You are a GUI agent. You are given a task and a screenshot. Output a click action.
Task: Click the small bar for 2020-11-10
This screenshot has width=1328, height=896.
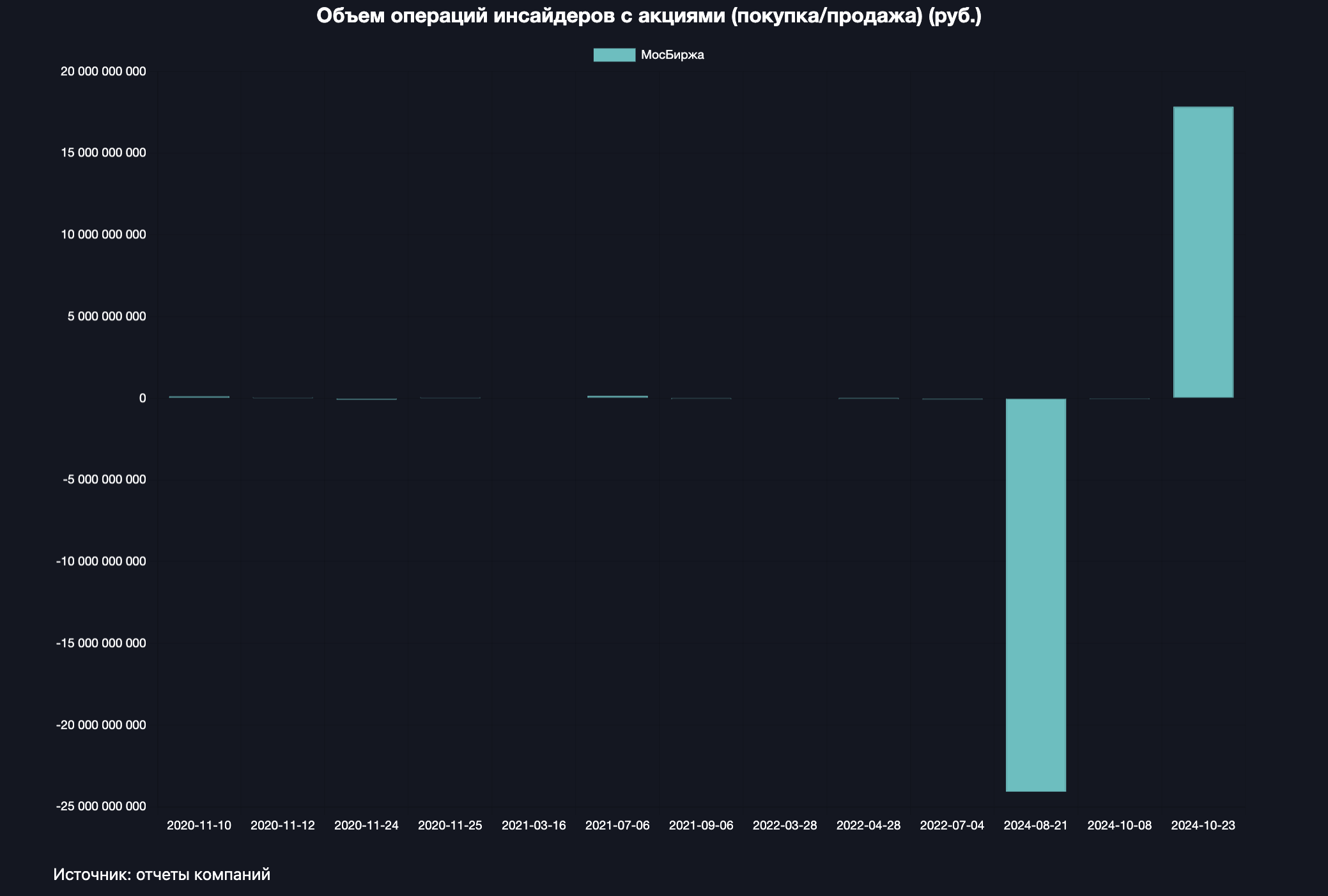[x=199, y=397]
